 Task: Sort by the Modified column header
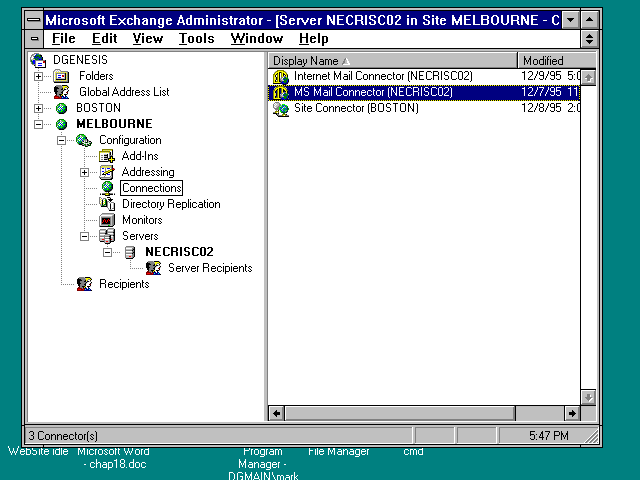(557, 61)
